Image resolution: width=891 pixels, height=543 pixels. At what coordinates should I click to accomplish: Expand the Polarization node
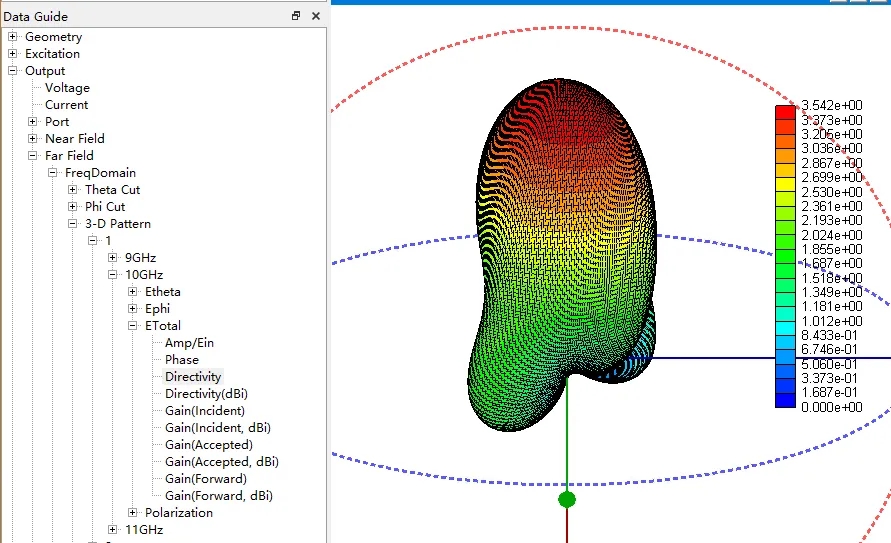point(132,512)
